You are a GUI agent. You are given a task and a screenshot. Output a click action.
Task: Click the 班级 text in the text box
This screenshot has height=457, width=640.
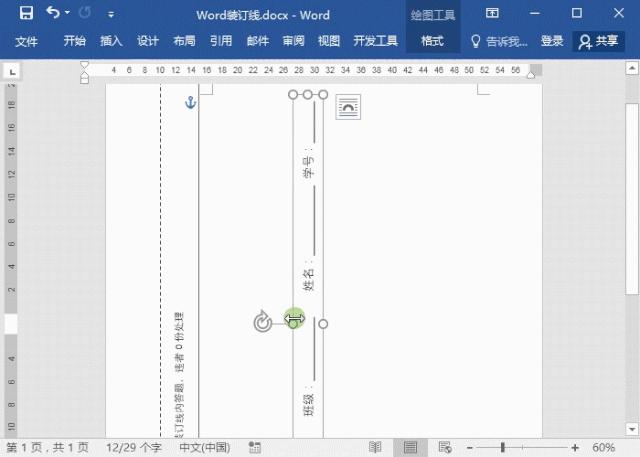coord(309,405)
